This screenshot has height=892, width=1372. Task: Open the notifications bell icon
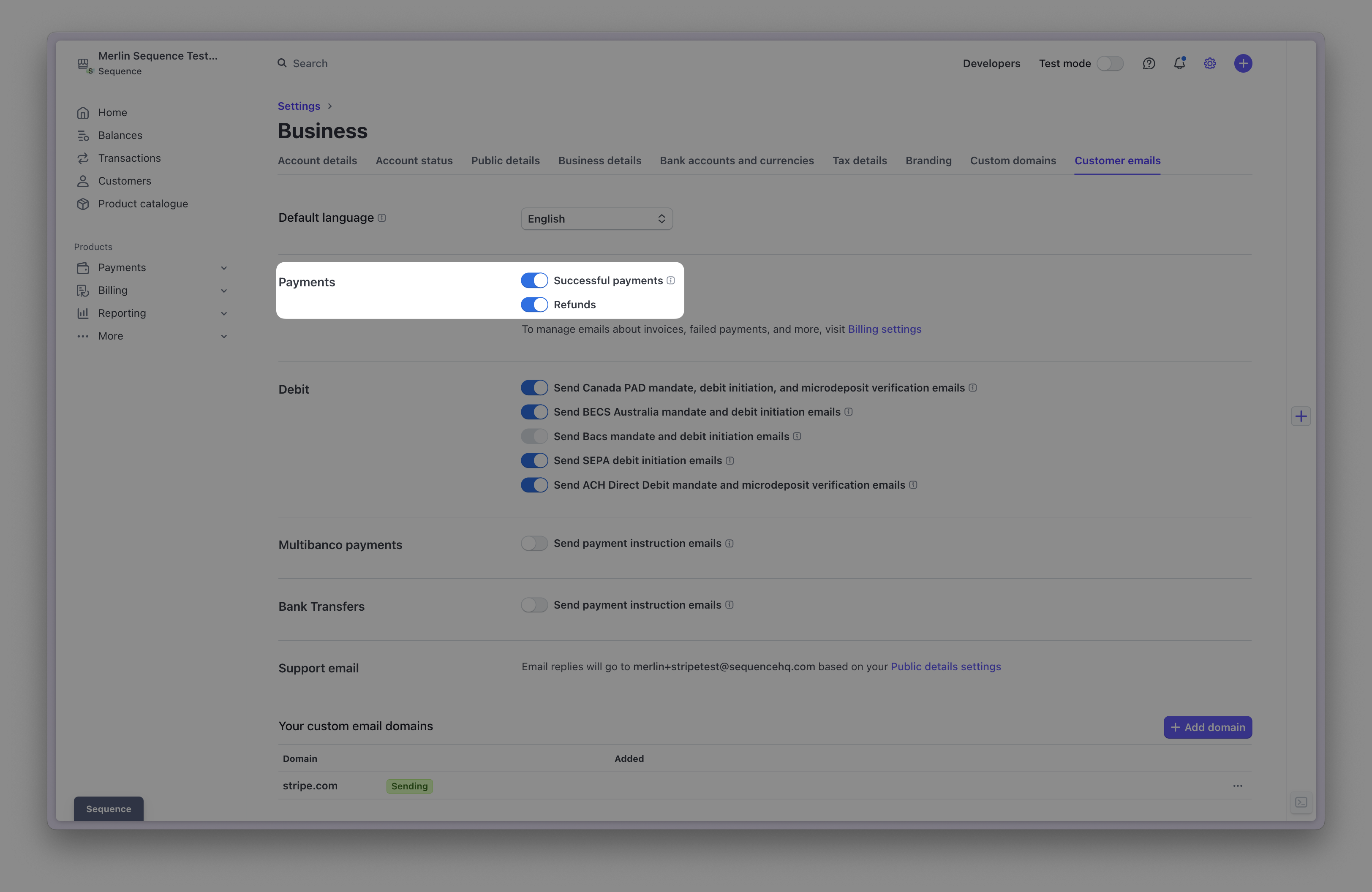[x=1179, y=63]
